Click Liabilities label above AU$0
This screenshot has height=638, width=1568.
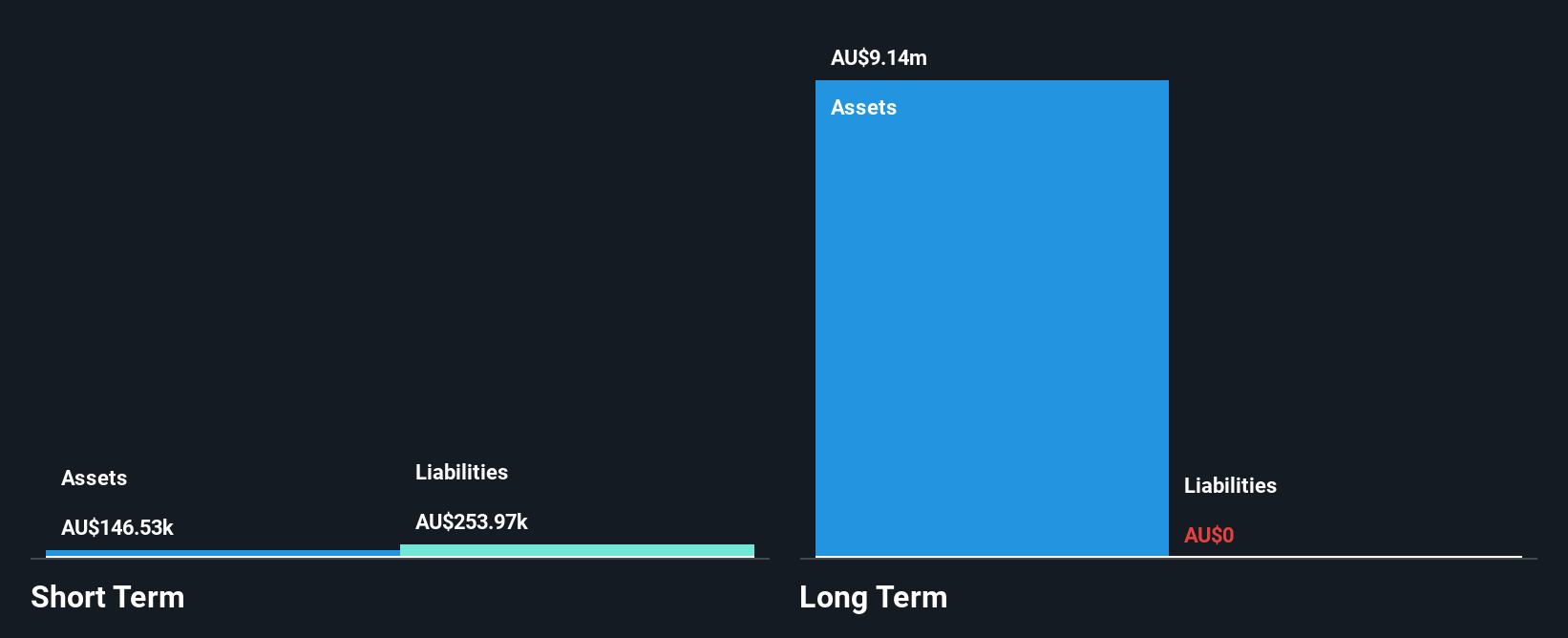pos(1230,485)
